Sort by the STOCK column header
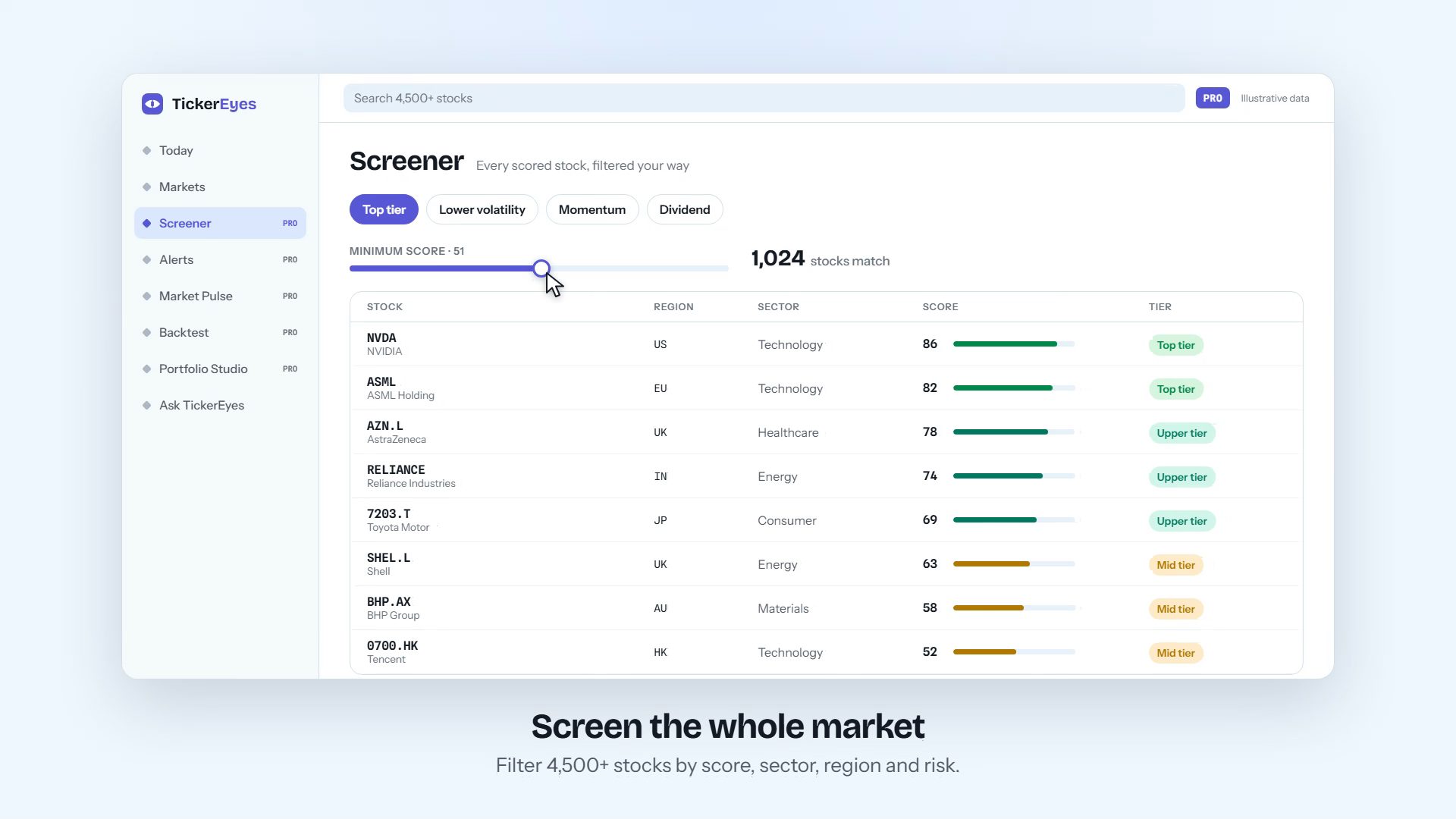Viewport: 1456px width, 819px height. tap(384, 306)
